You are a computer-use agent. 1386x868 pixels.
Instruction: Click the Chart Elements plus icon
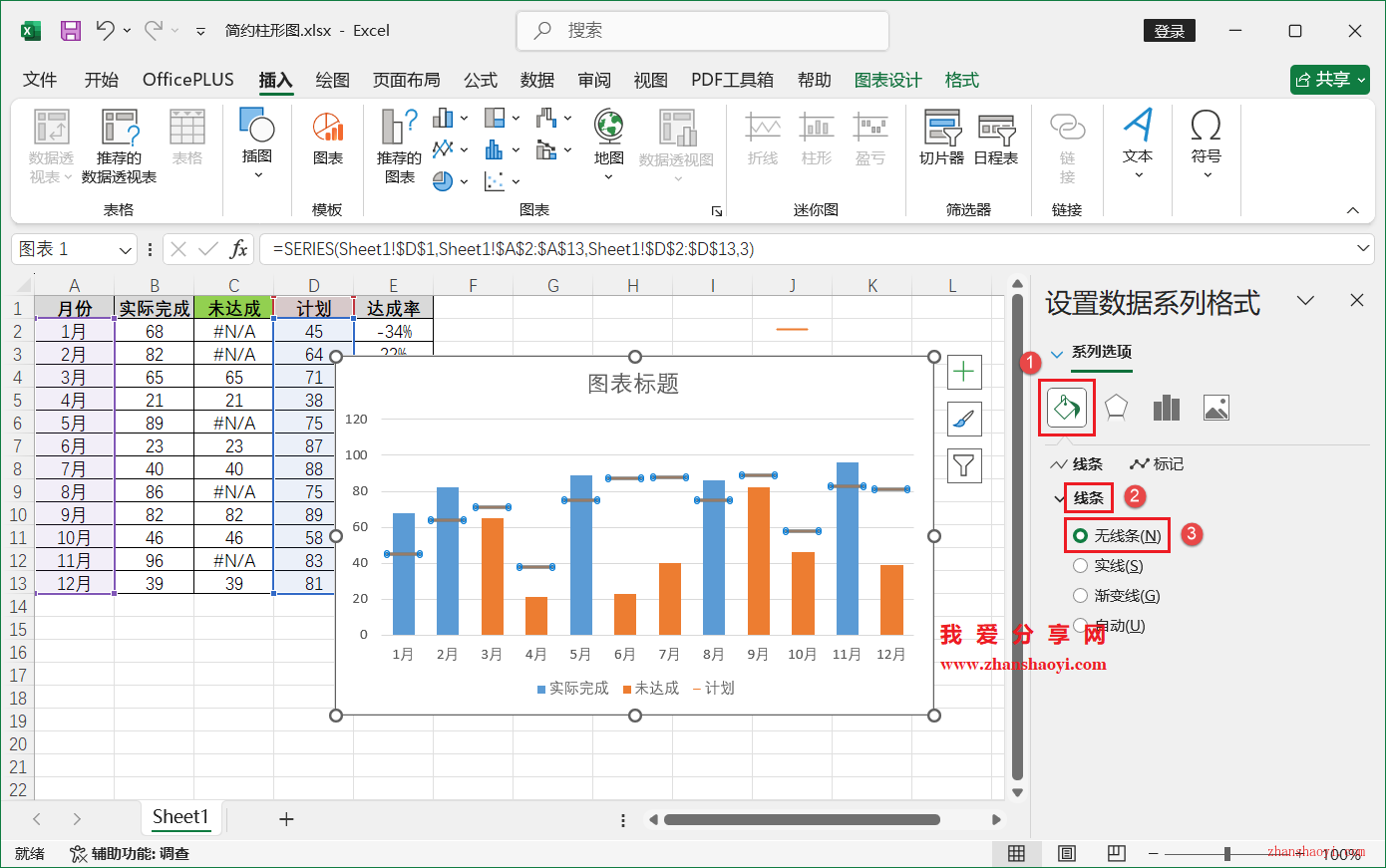963,373
